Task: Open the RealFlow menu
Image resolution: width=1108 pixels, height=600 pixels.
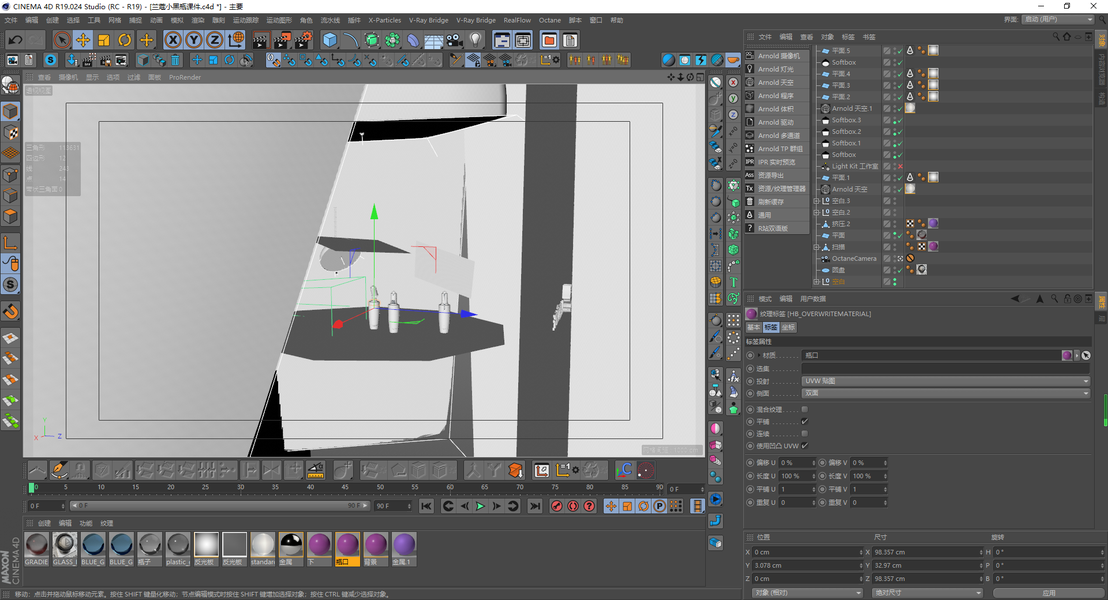Action: click(517, 20)
